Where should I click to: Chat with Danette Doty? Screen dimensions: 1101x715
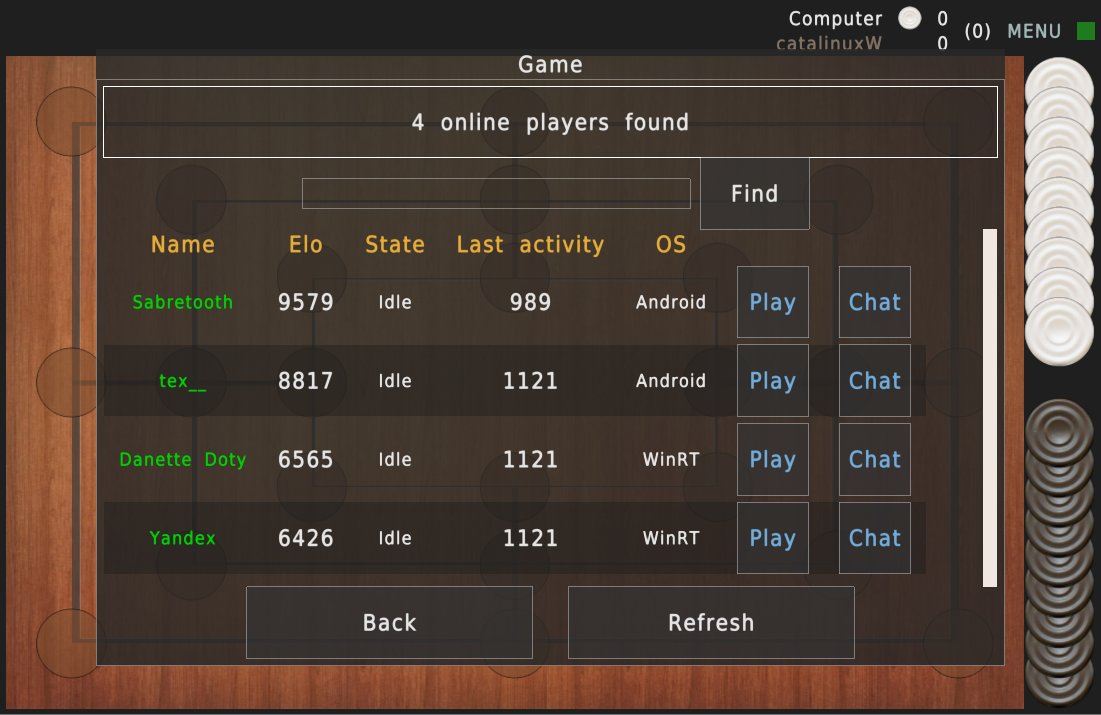pos(874,459)
